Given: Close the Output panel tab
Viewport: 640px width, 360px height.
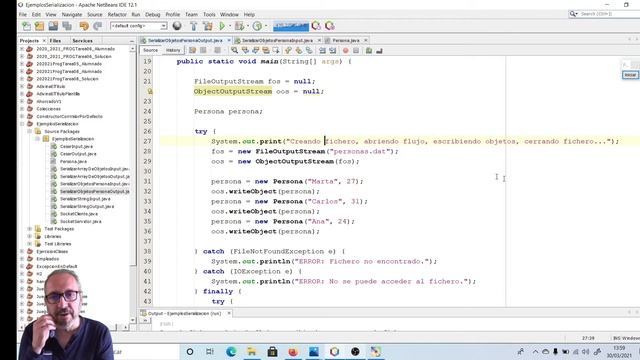Looking at the screenshot, I should pos(229,313).
